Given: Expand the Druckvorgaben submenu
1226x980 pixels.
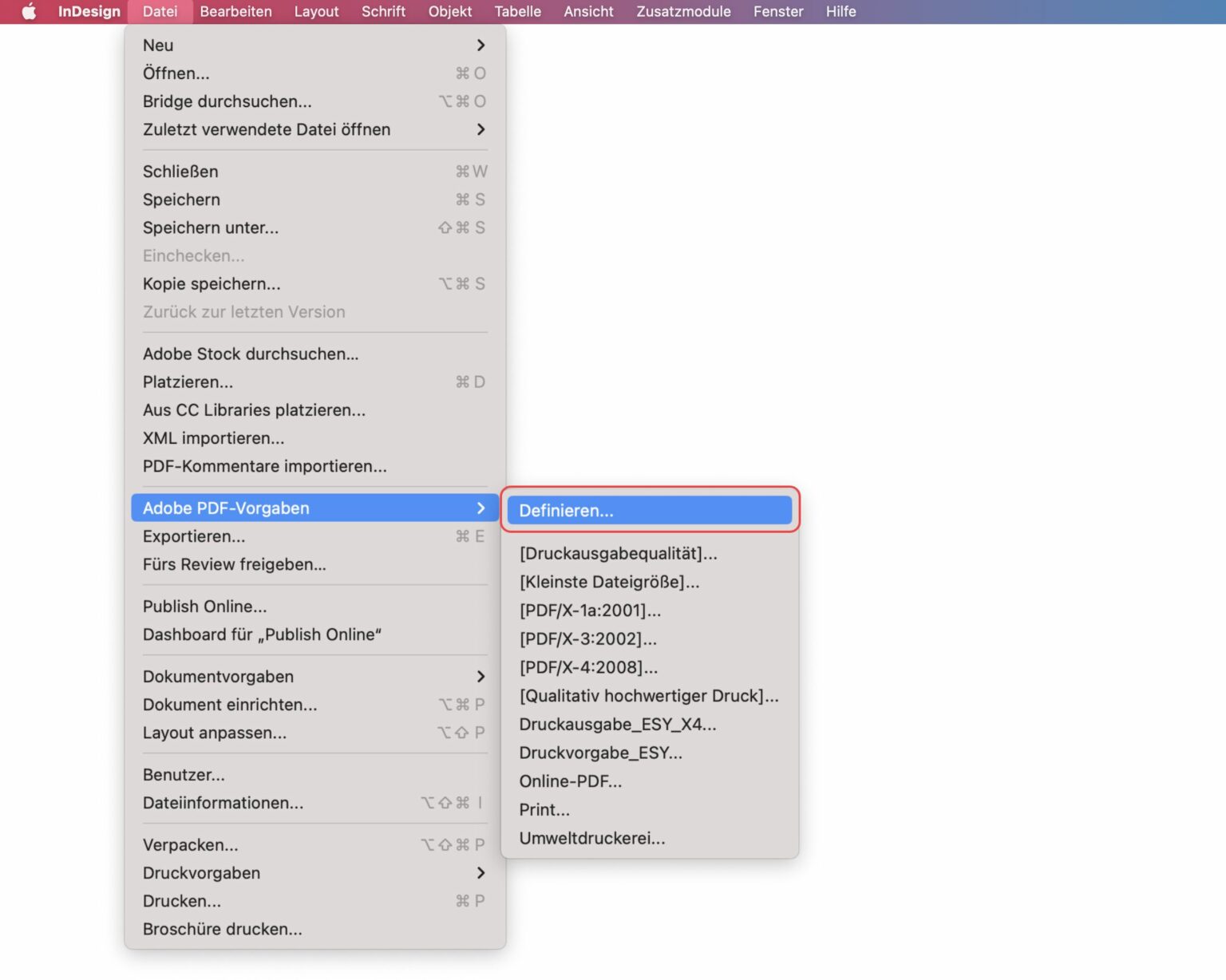Looking at the screenshot, I should (x=314, y=873).
